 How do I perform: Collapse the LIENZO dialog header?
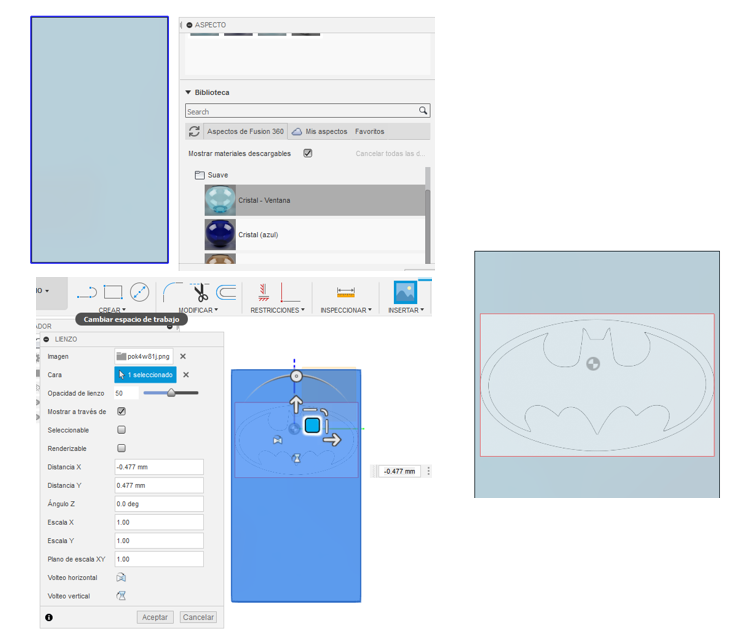coord(46,339)
